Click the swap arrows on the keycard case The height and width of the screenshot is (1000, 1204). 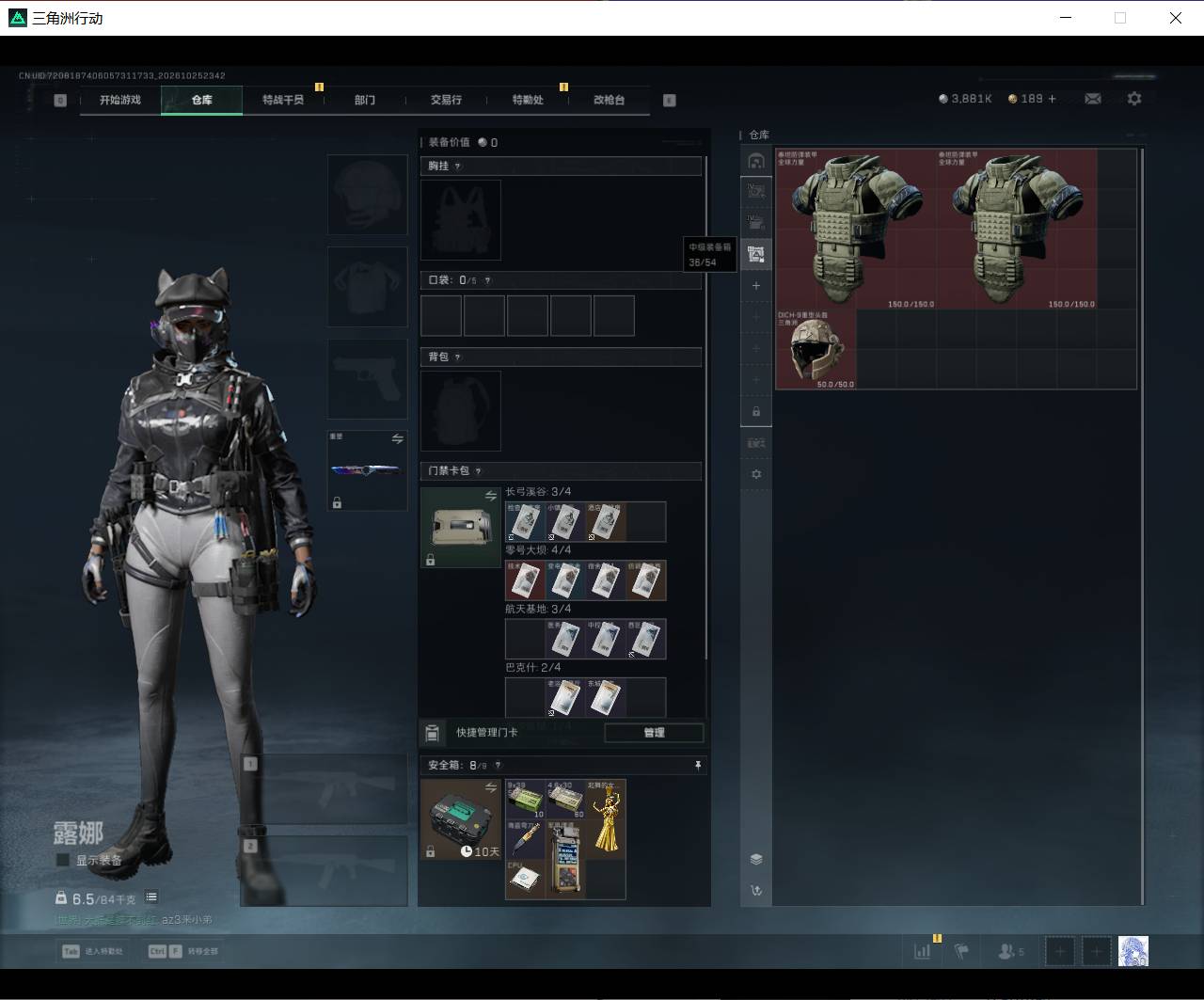[490, 496]
